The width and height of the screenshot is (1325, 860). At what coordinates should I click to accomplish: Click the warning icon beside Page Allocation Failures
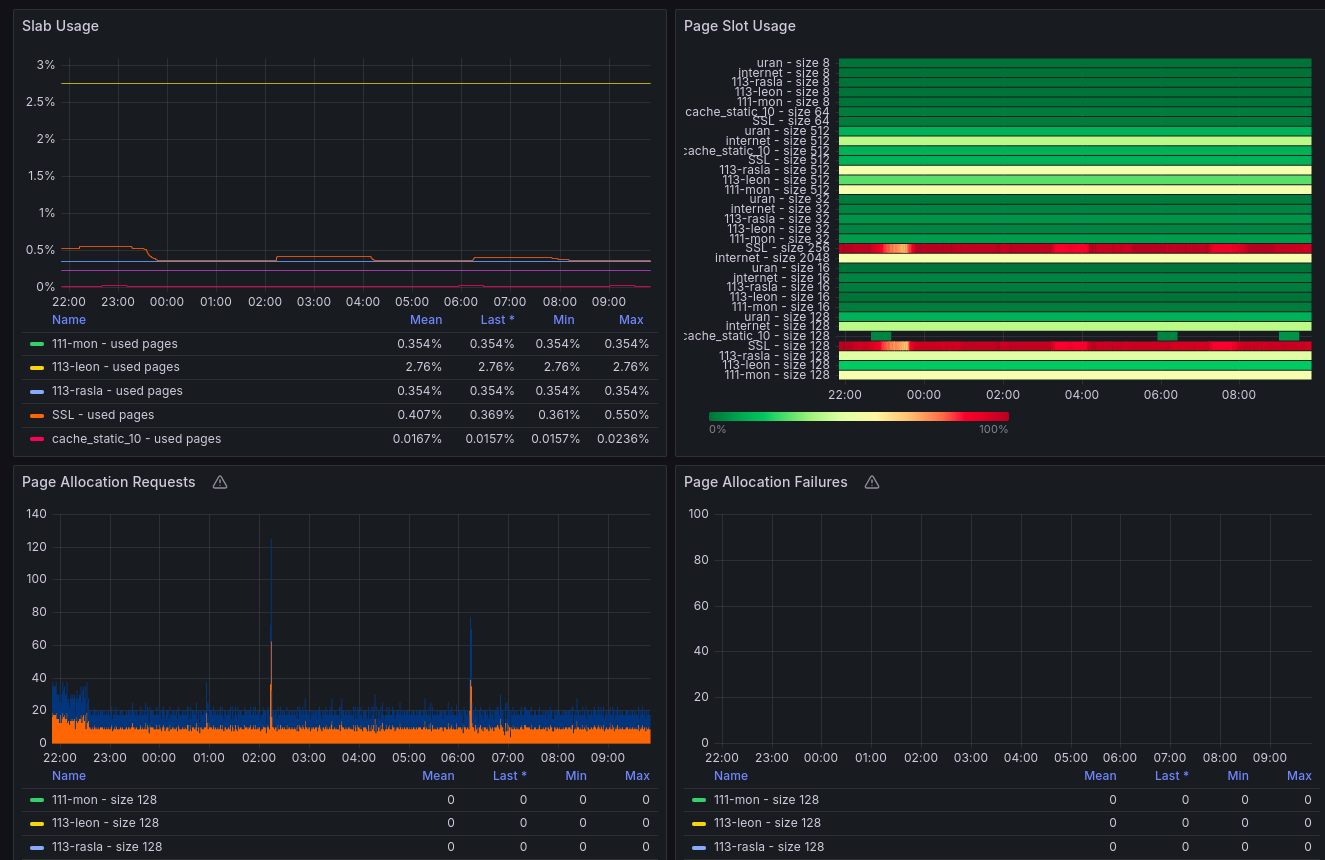pos(872,482)
